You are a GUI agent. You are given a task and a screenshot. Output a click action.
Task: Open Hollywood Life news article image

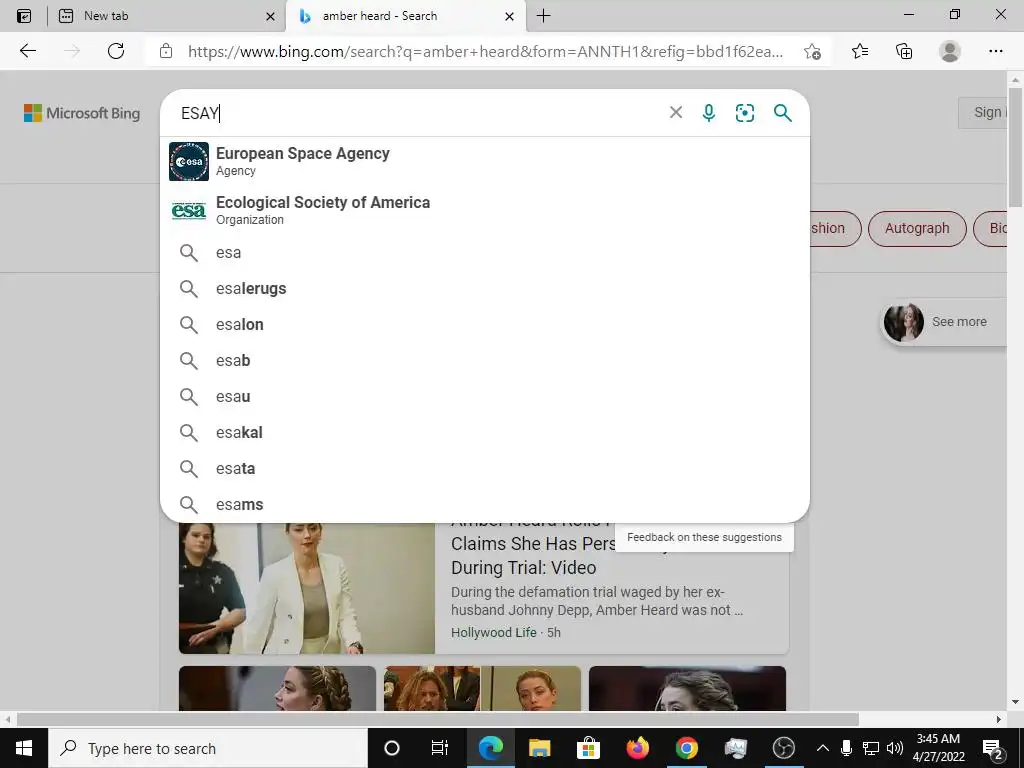pos(307,588)
